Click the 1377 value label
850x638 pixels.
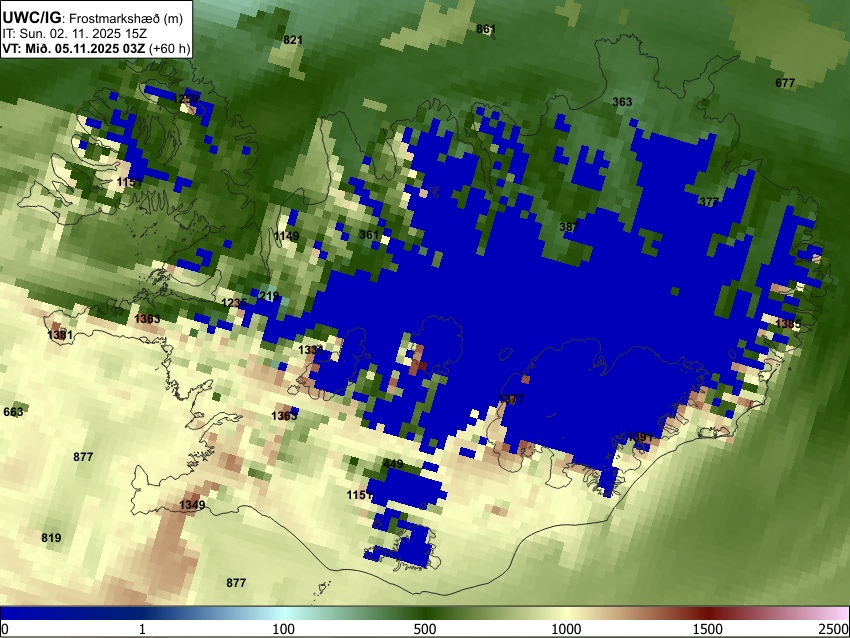[511, 399]
